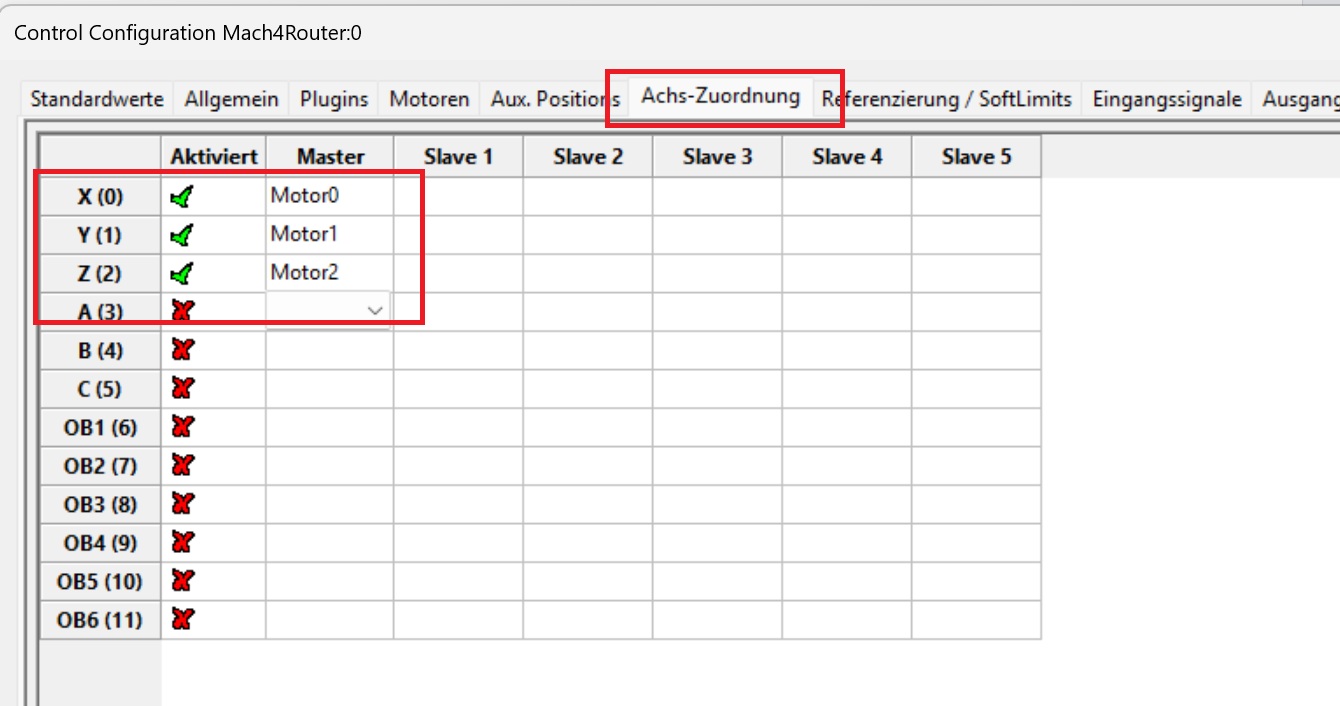Open the Referenzierung / SoftLimits tab

[946, 99]
